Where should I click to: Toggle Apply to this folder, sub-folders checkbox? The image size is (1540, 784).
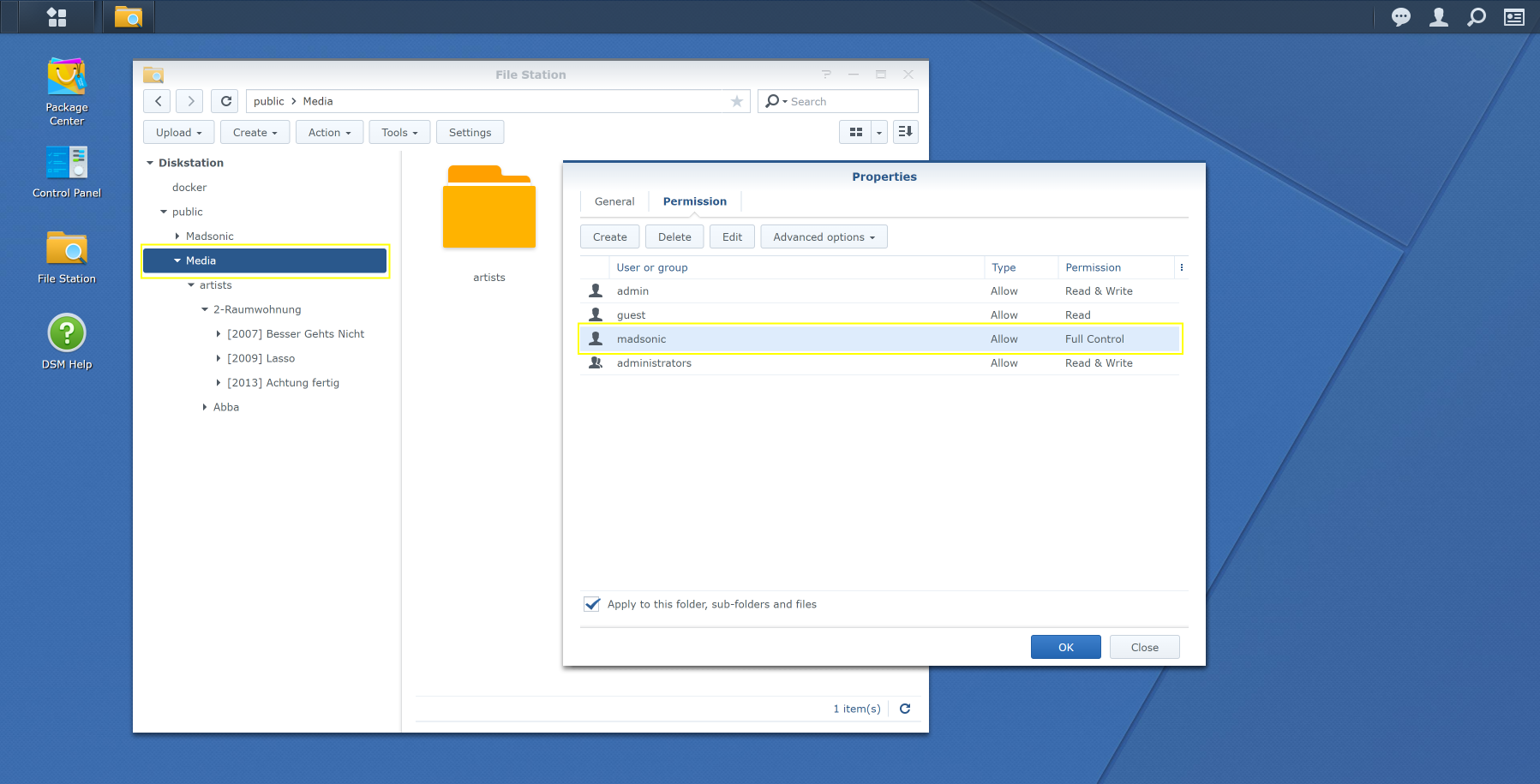(x=592, y=604)
